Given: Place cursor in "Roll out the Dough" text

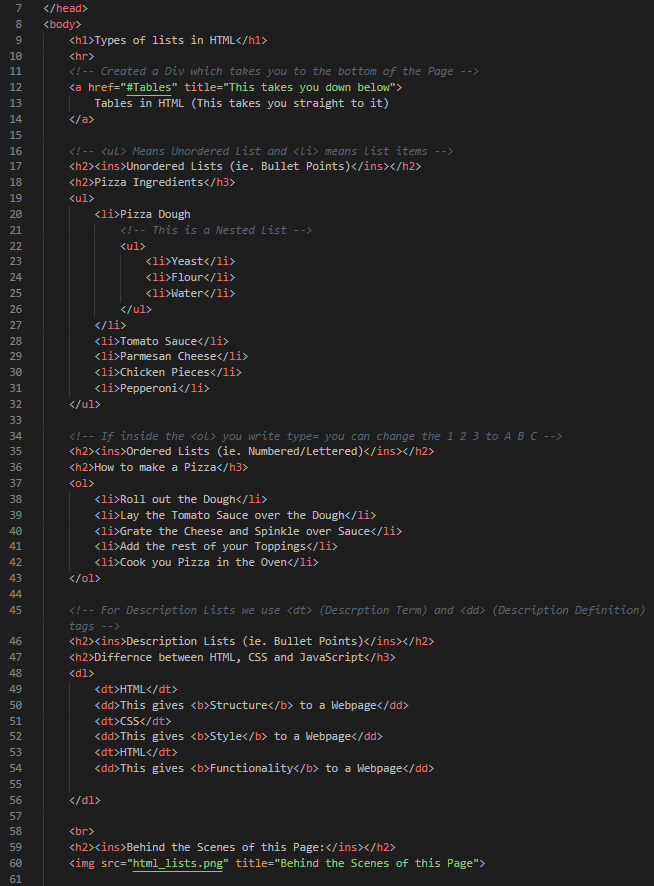Looking at the screenshot, I should tap(179, 499).
